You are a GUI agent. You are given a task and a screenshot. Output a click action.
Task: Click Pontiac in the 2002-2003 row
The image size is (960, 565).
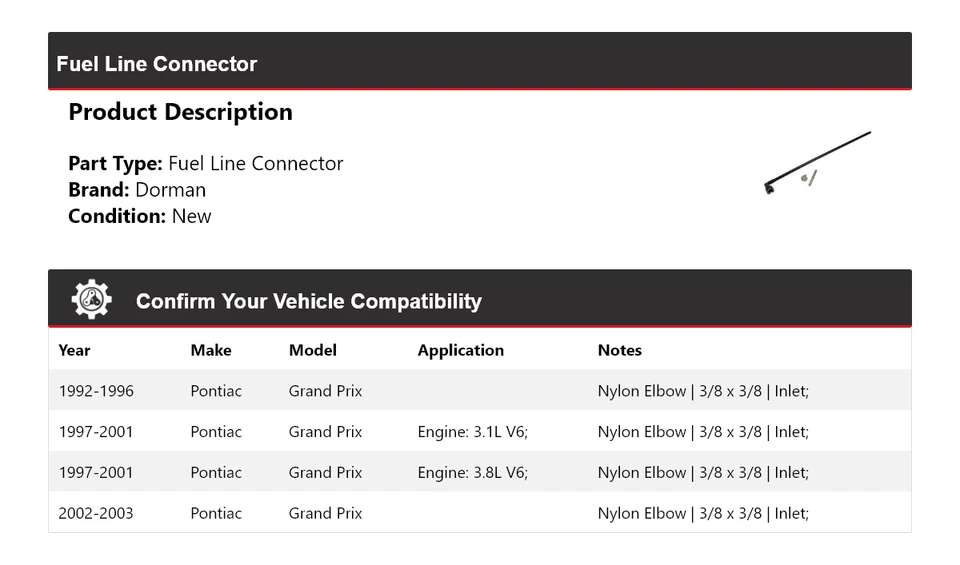[x=216, y=513]
